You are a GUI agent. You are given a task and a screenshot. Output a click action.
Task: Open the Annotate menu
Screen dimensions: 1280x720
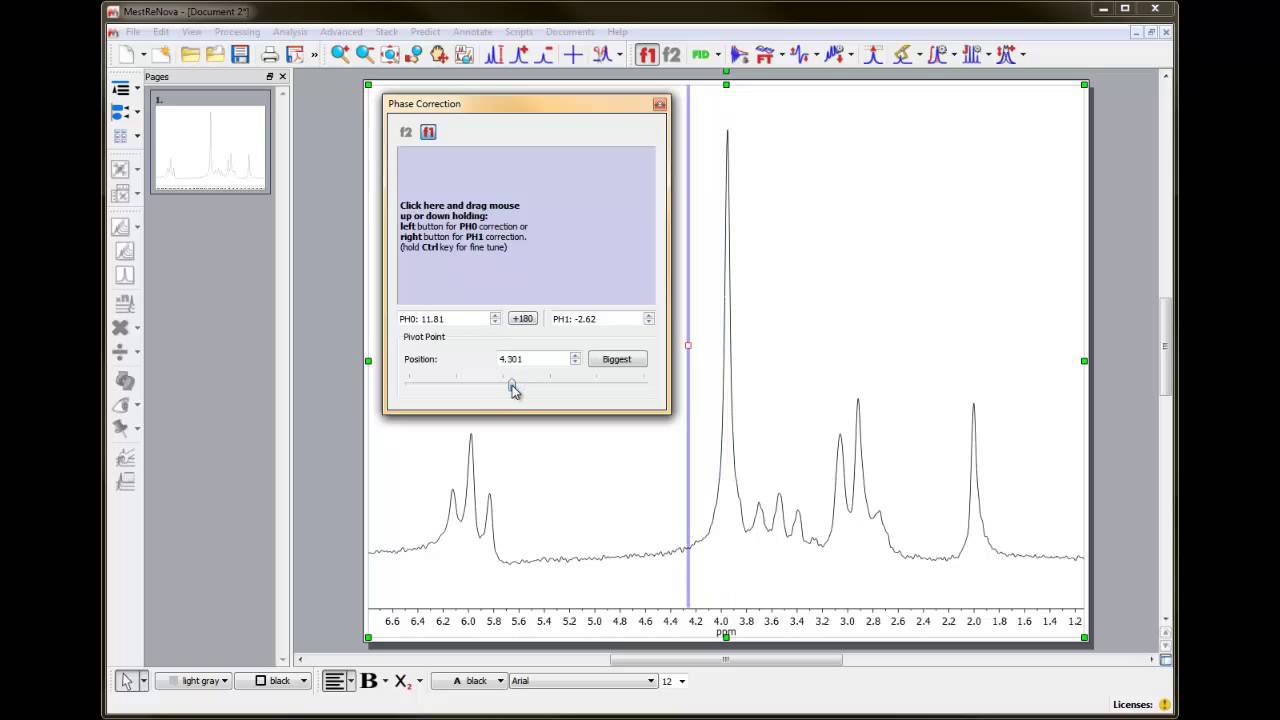pos(472,32)
